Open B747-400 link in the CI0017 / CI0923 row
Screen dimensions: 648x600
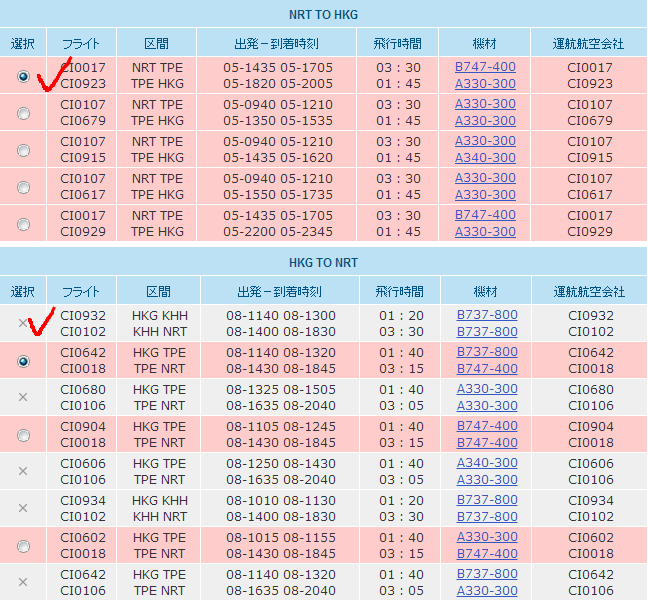tap(485, 67)
